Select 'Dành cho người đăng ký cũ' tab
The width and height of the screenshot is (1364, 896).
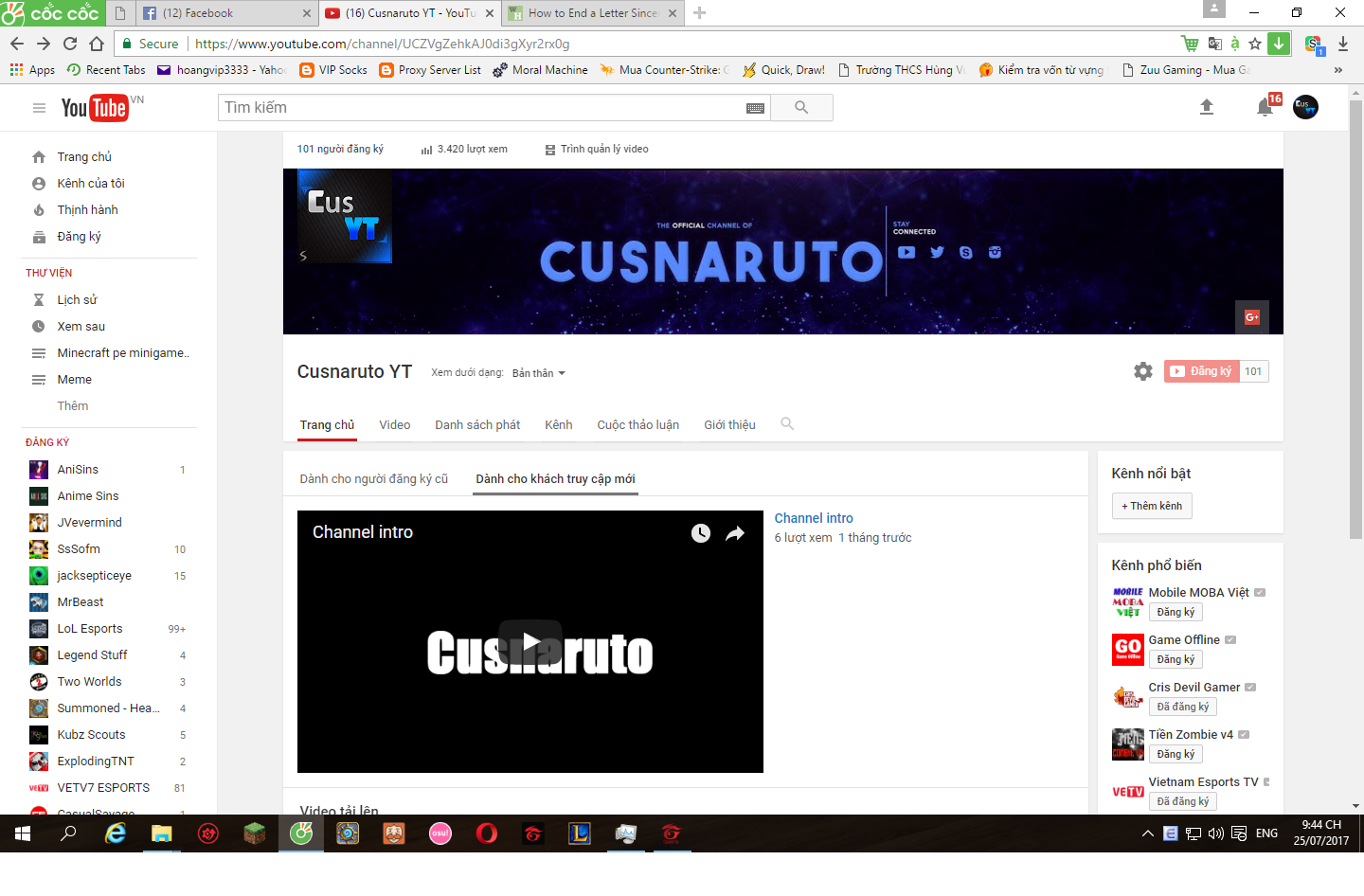(x=374, y=479)
